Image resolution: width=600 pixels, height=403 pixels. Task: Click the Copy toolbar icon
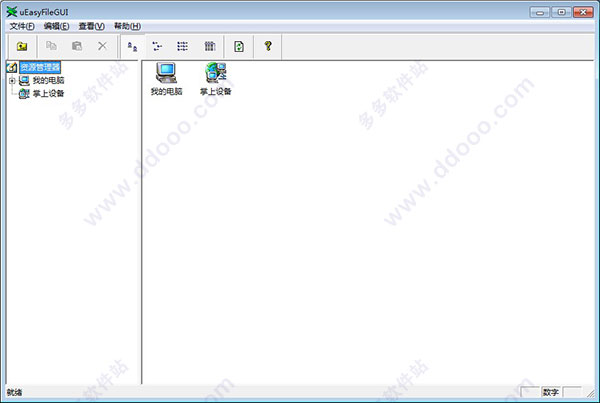[x=51, y=46]
